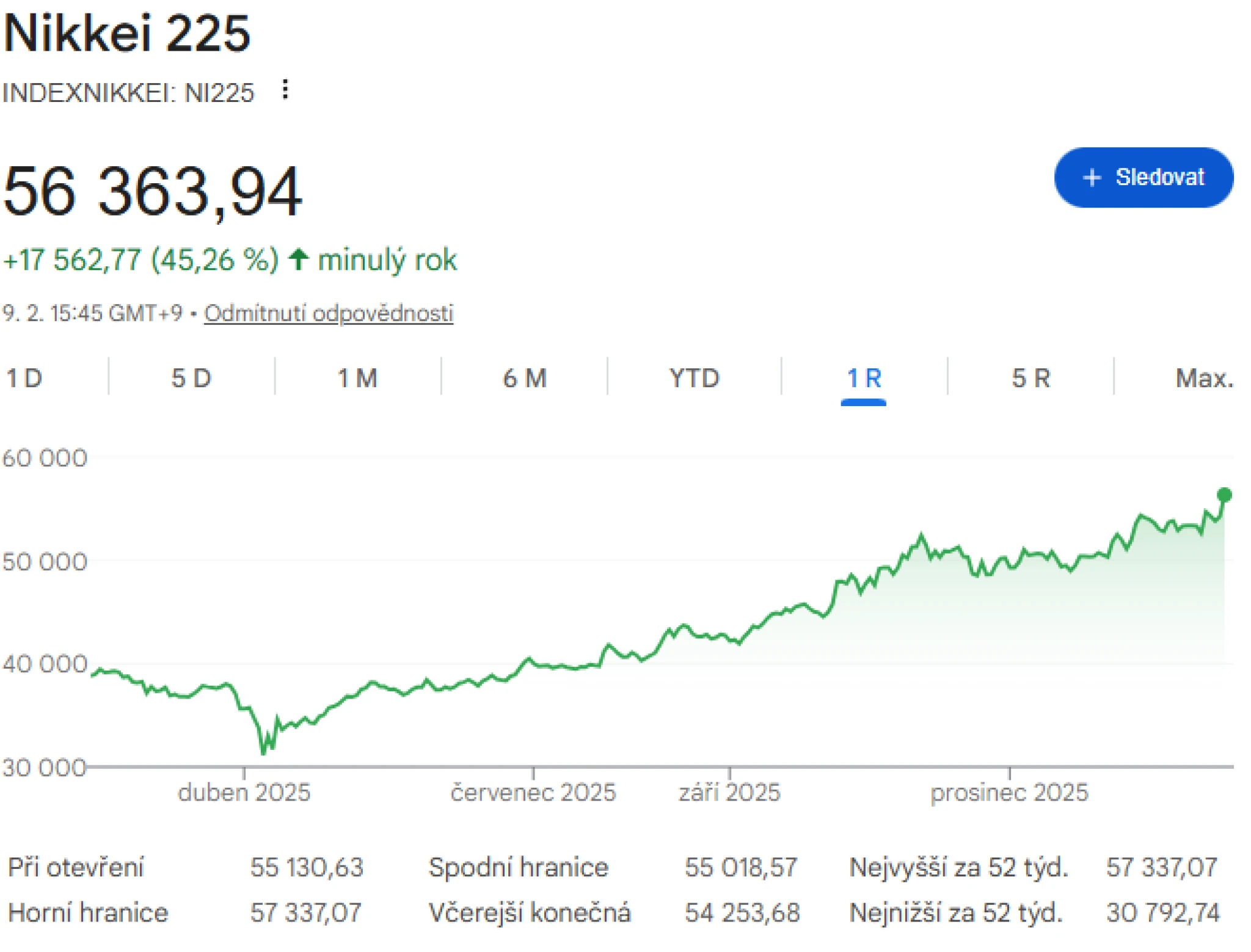
Task: Click the duben 2025 axis label
Action: pos(244,793)
